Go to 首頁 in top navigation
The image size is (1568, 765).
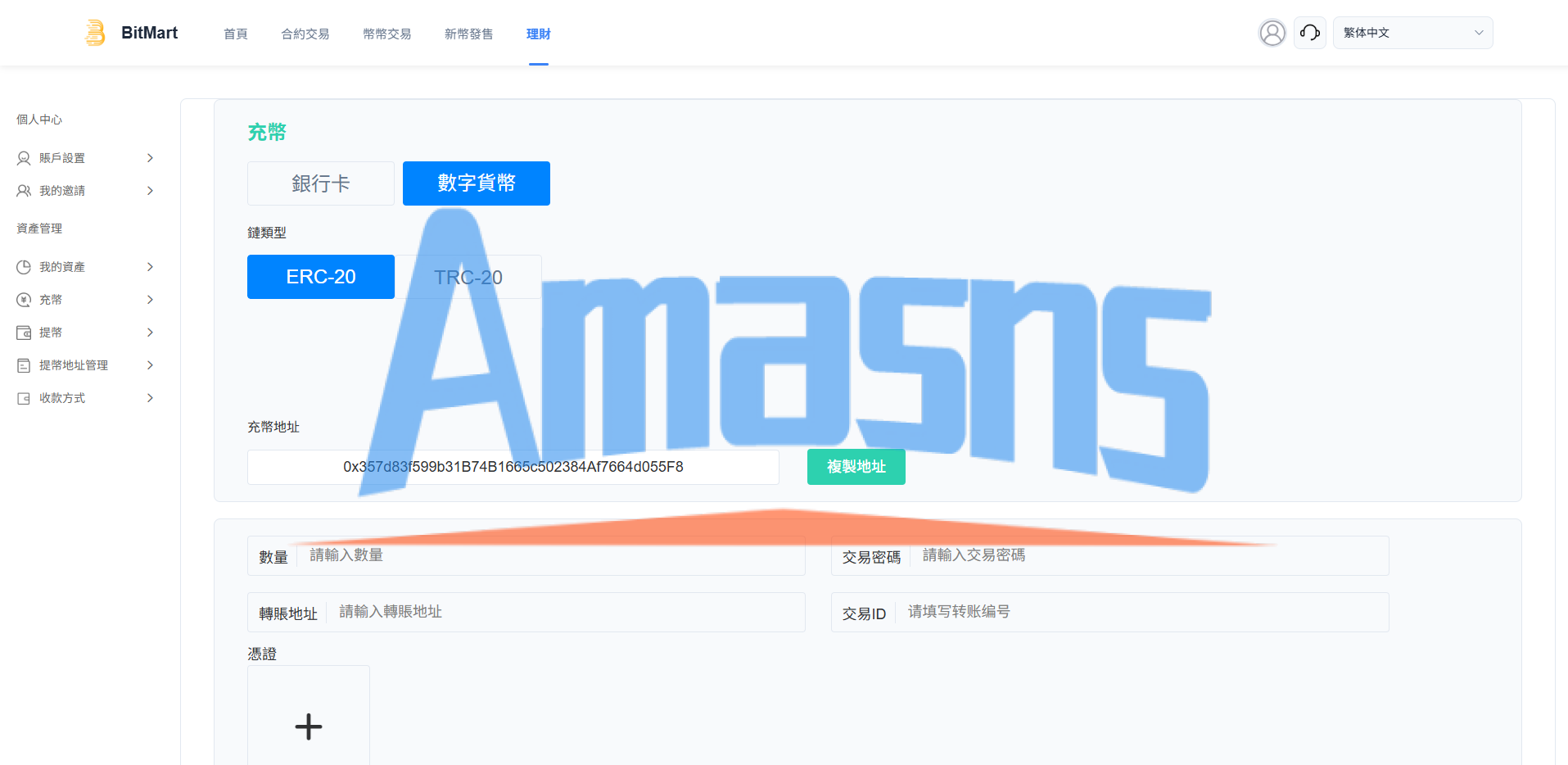(236, 34)
